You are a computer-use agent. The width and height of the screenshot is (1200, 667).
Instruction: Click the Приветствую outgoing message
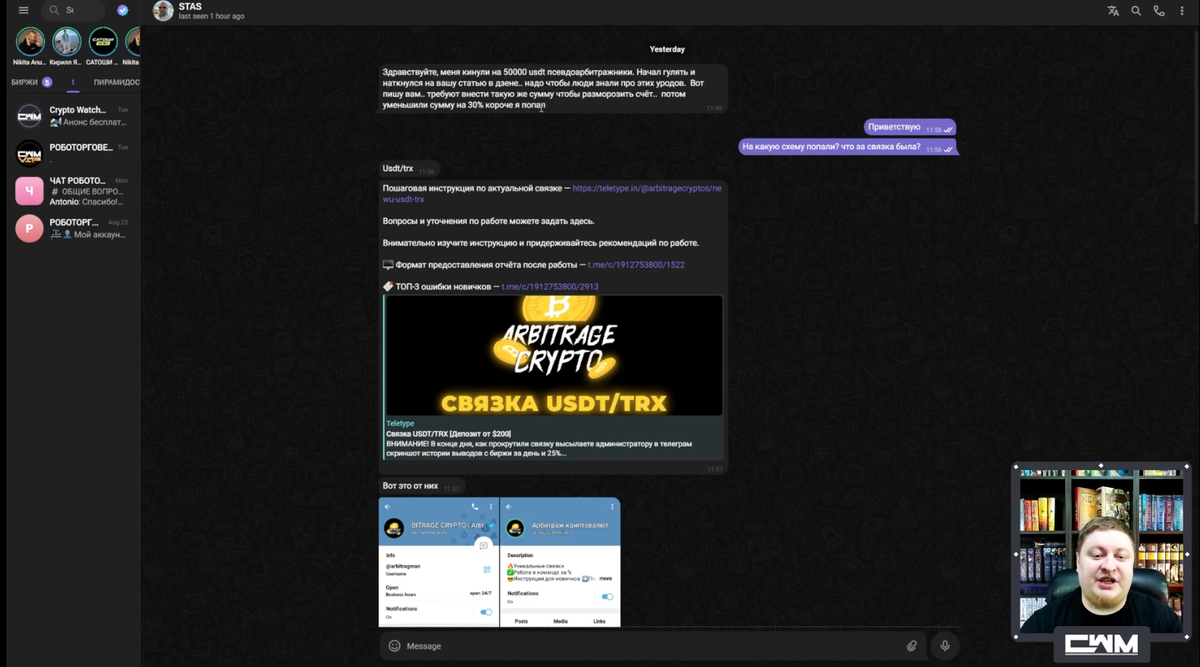point(911,128)
